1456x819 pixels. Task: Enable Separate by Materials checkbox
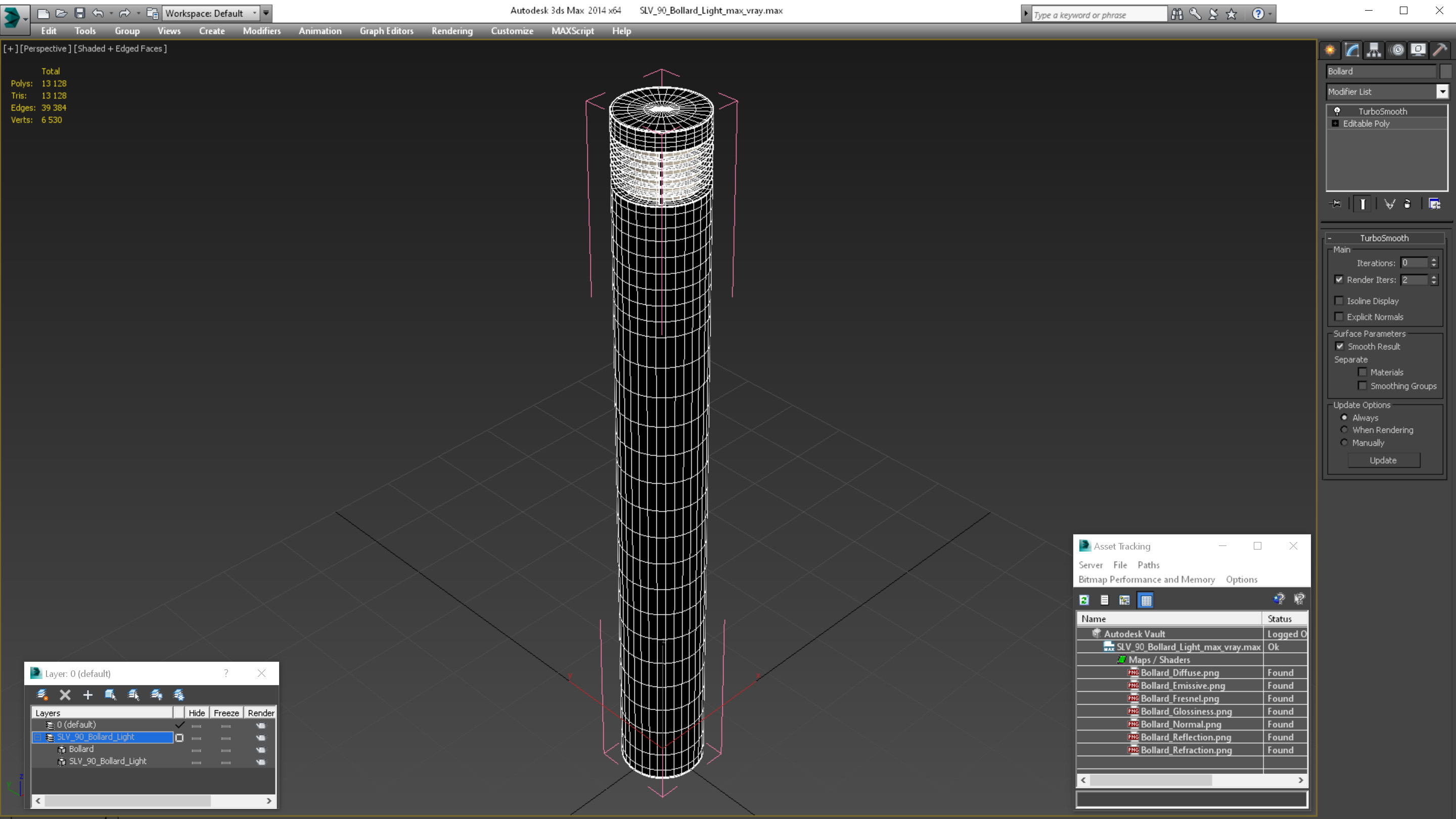tap(1363, 372)
